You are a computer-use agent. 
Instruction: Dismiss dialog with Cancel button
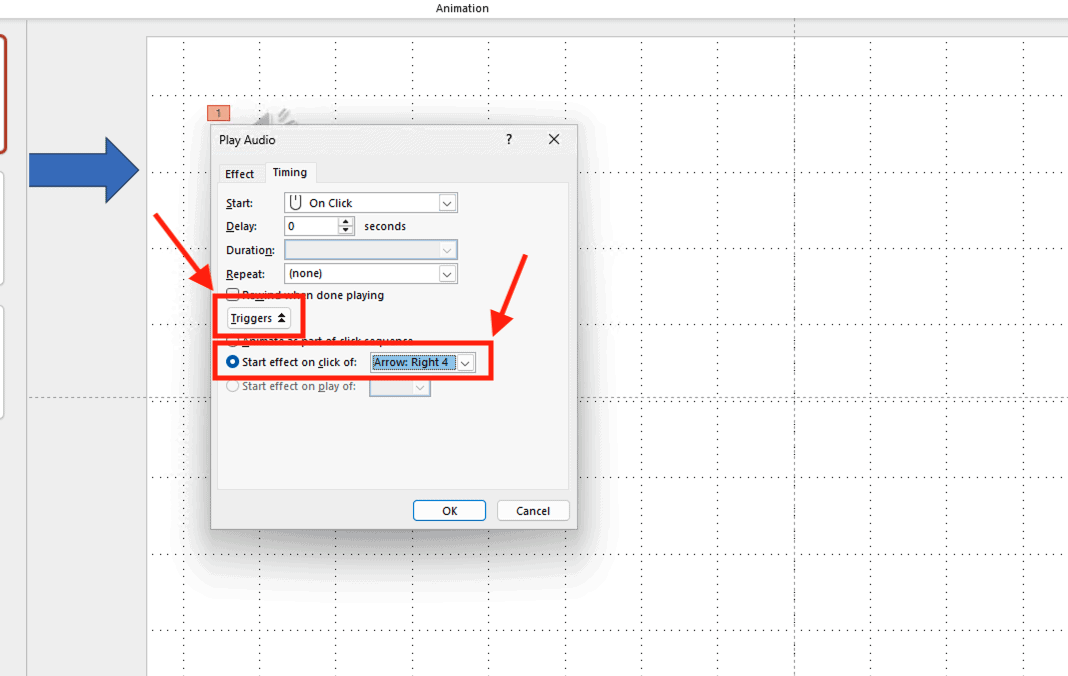pos(533,511)
